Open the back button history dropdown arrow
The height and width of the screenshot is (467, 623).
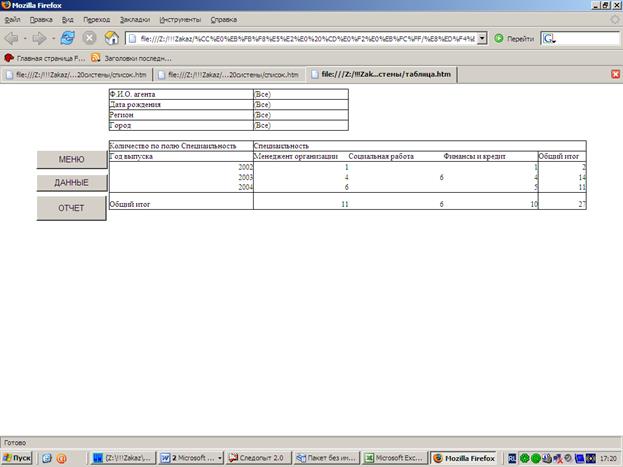click(26, 38)
